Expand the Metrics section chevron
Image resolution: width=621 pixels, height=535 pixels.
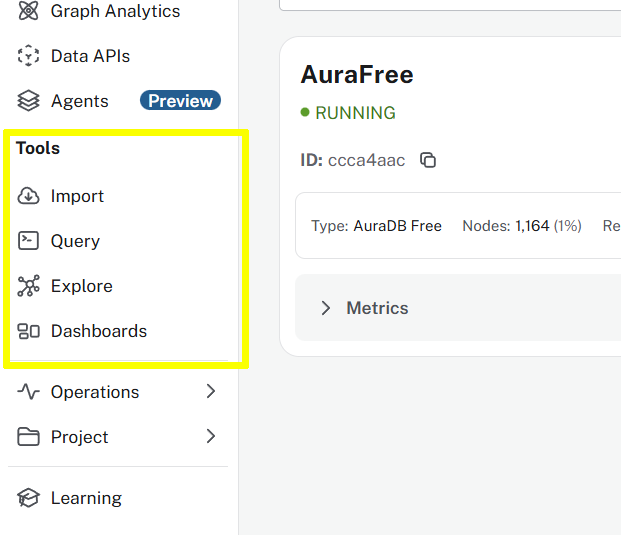click(x=325, y=308)
